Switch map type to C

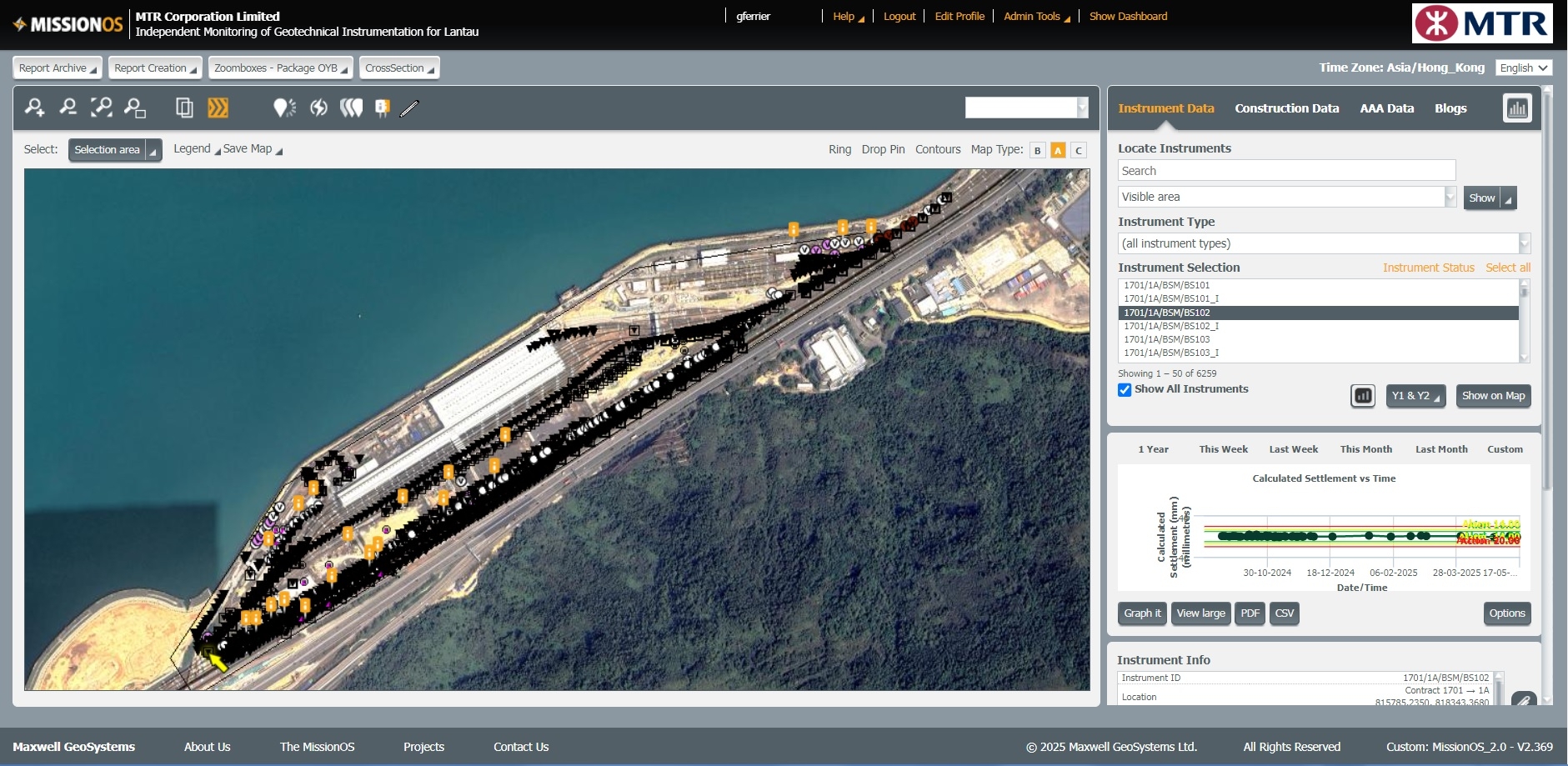[1079, 150]
